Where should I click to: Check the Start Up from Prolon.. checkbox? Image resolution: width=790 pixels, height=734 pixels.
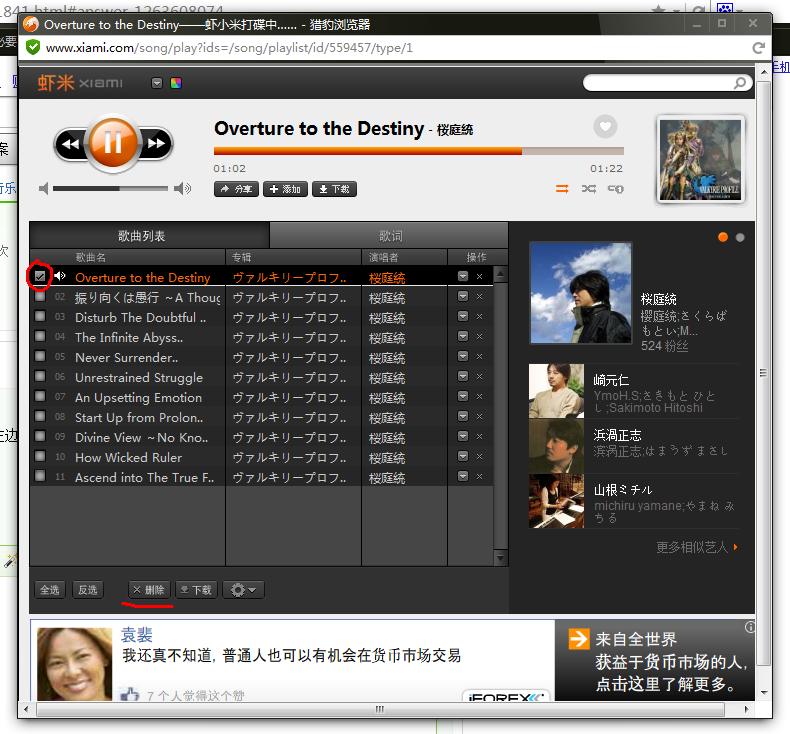(40, 416)
